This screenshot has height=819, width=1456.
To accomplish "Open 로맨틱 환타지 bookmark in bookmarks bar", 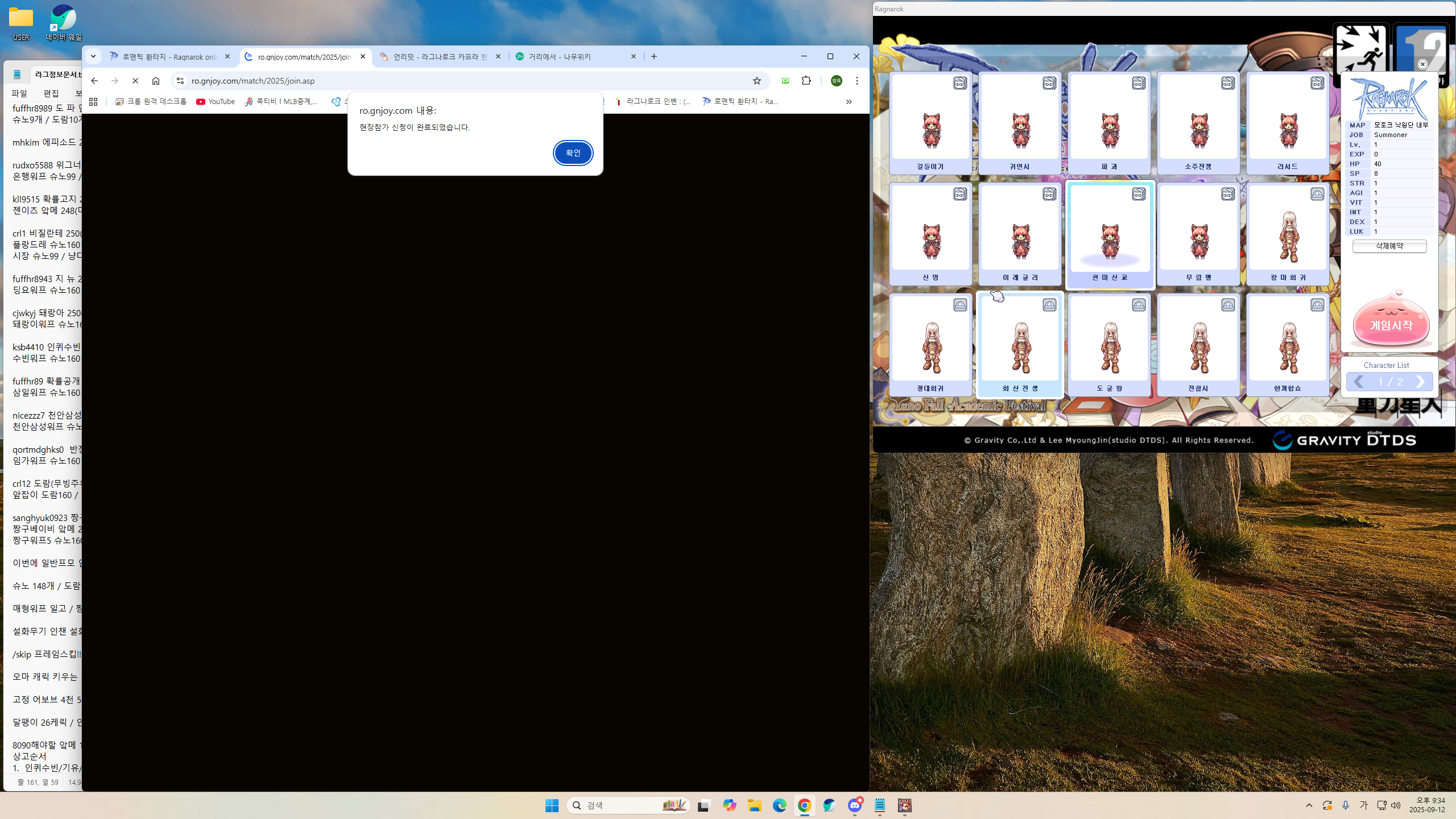I will pos(740,101).
